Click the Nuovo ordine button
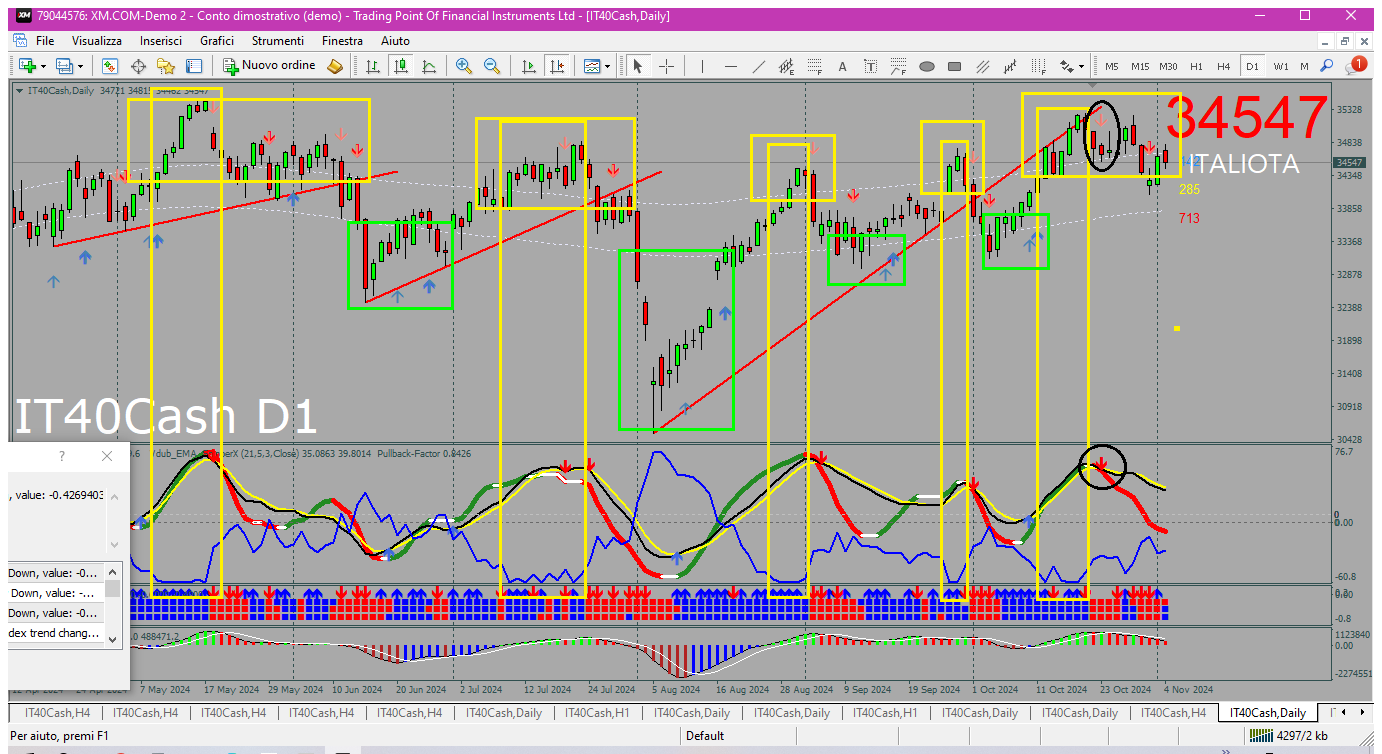The height and width of the screenshot is (754, 1382). (x=269, y=66)
